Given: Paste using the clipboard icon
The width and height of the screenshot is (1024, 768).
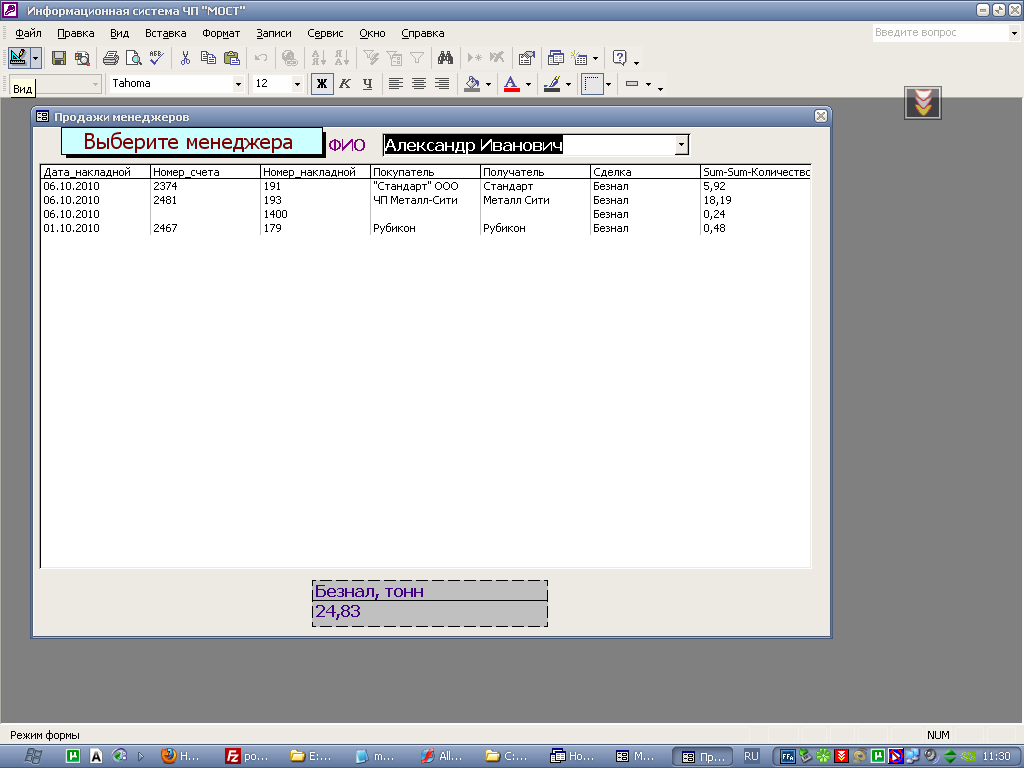Looking at the screenshot, I should (231, 58).
